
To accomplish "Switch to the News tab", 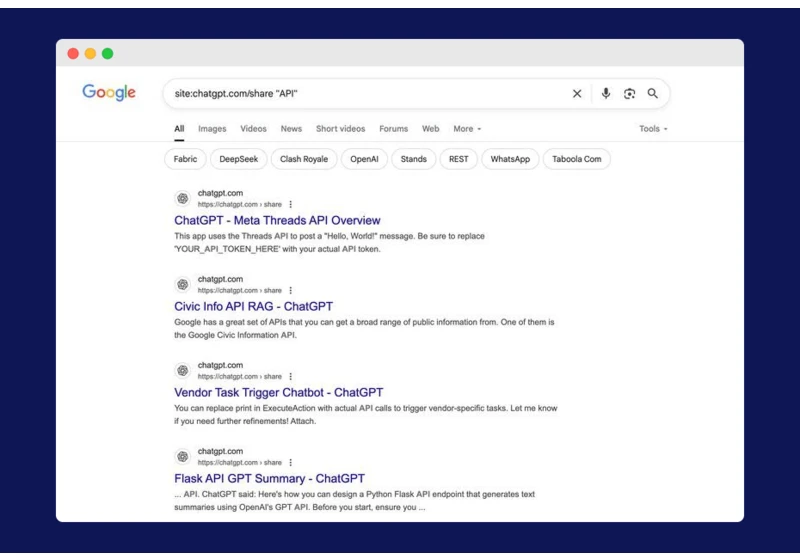I will click(291, 129).
